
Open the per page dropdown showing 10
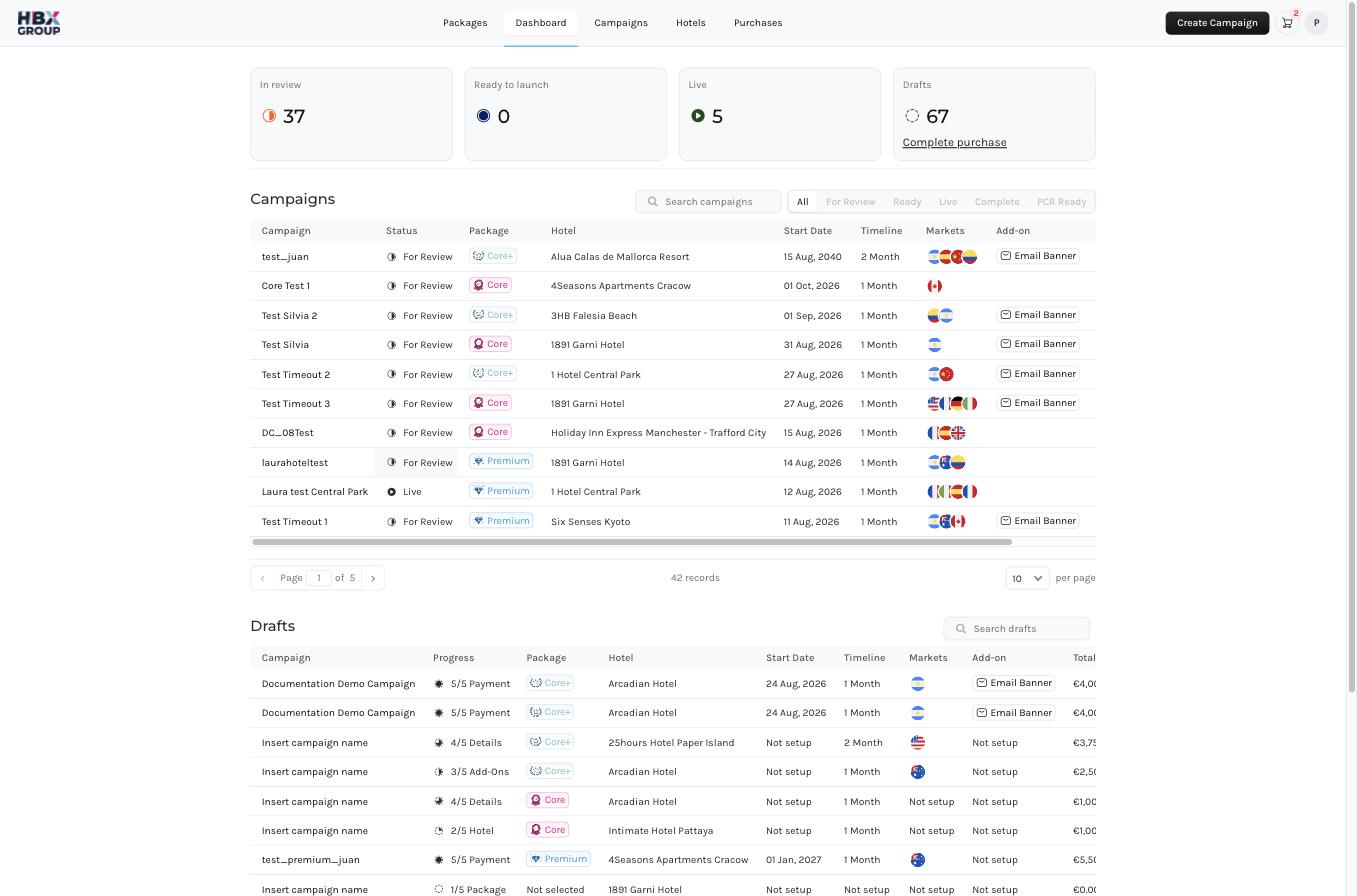point(1027,578)
